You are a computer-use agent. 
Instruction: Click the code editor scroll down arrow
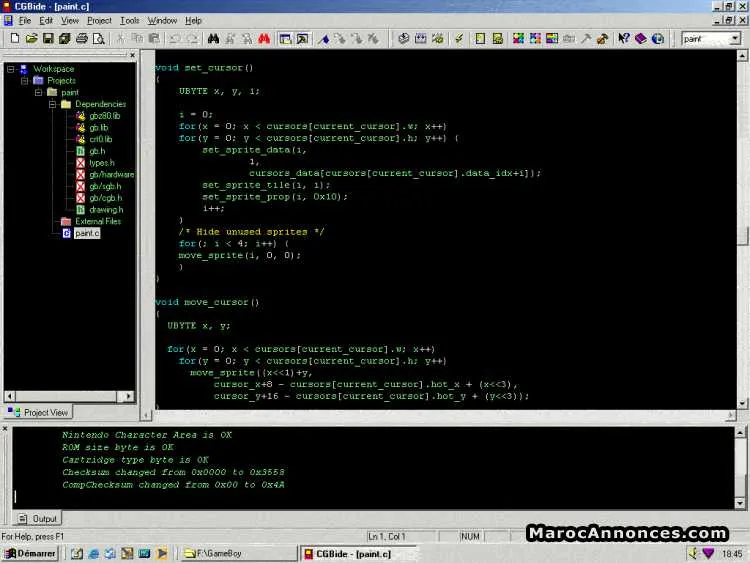[742, 403]
